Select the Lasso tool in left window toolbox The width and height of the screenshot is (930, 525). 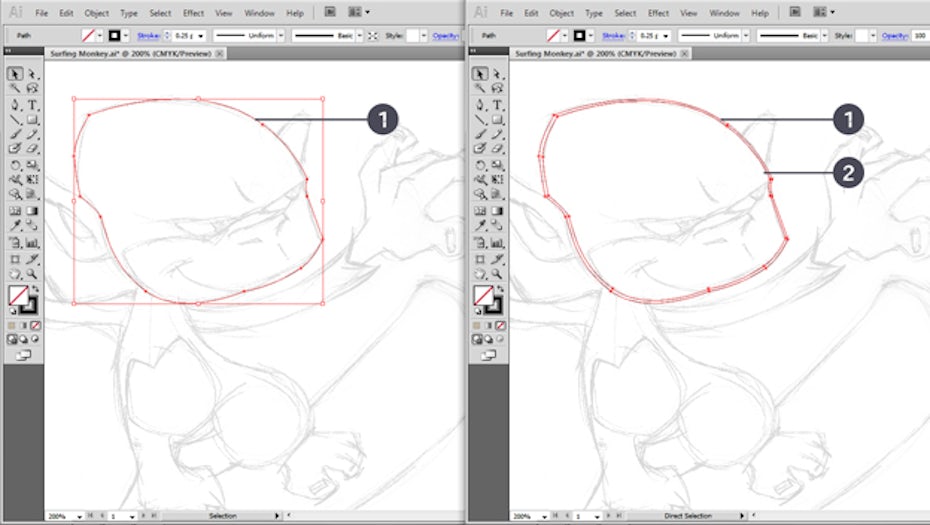point(32,89)
